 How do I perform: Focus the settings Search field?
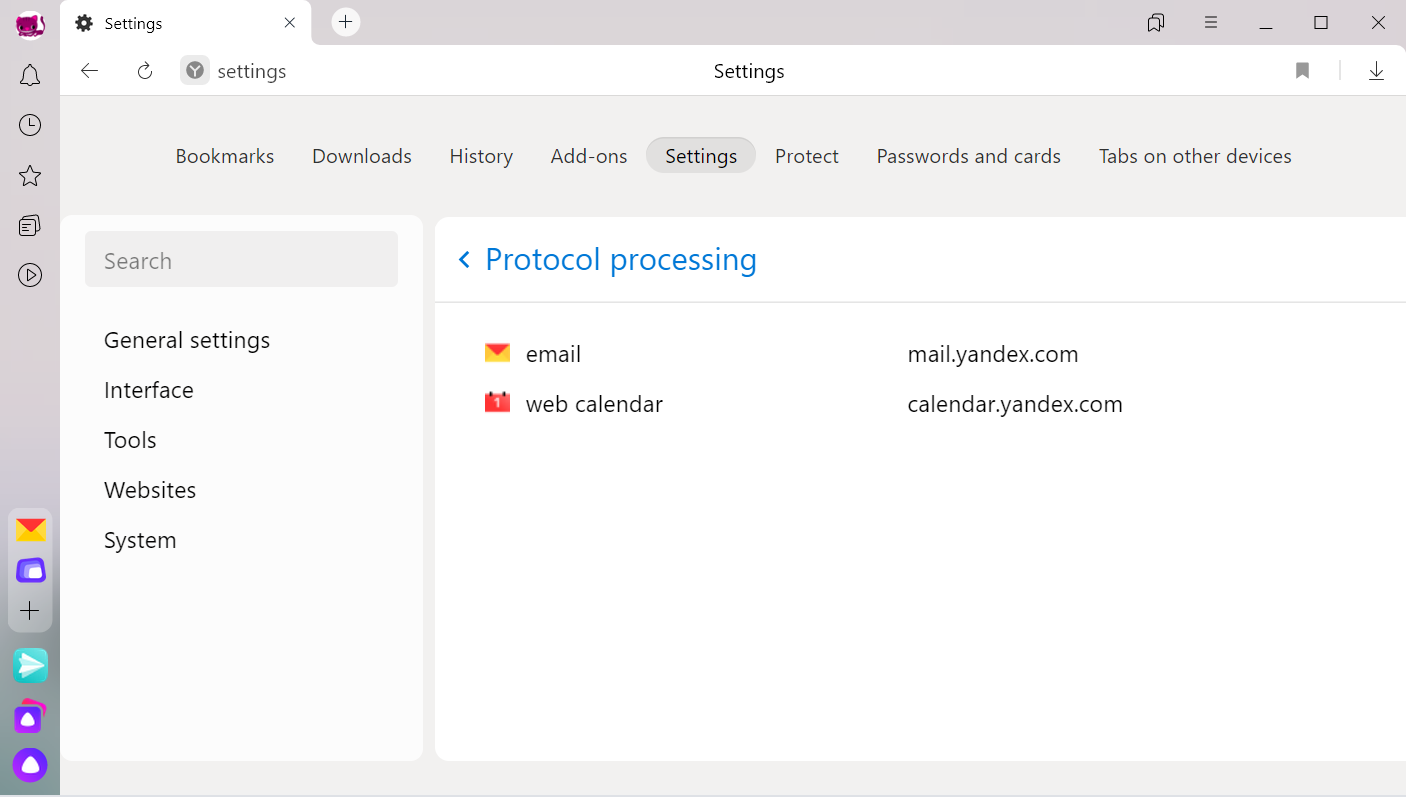(x=241, y=260)
